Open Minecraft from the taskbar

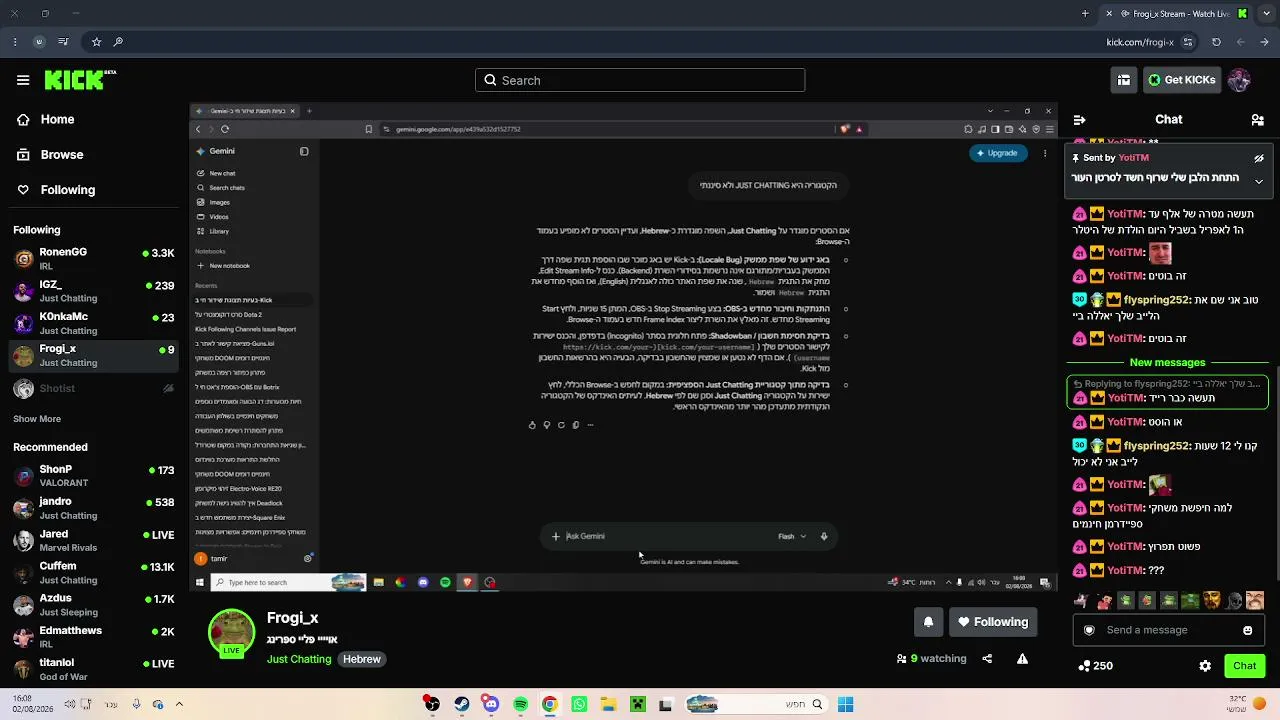637,705
